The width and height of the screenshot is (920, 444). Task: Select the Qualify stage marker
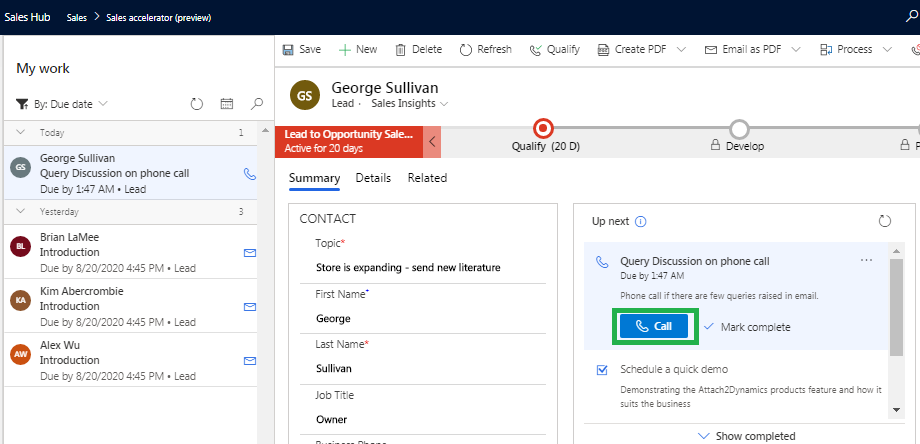[543, 127]
